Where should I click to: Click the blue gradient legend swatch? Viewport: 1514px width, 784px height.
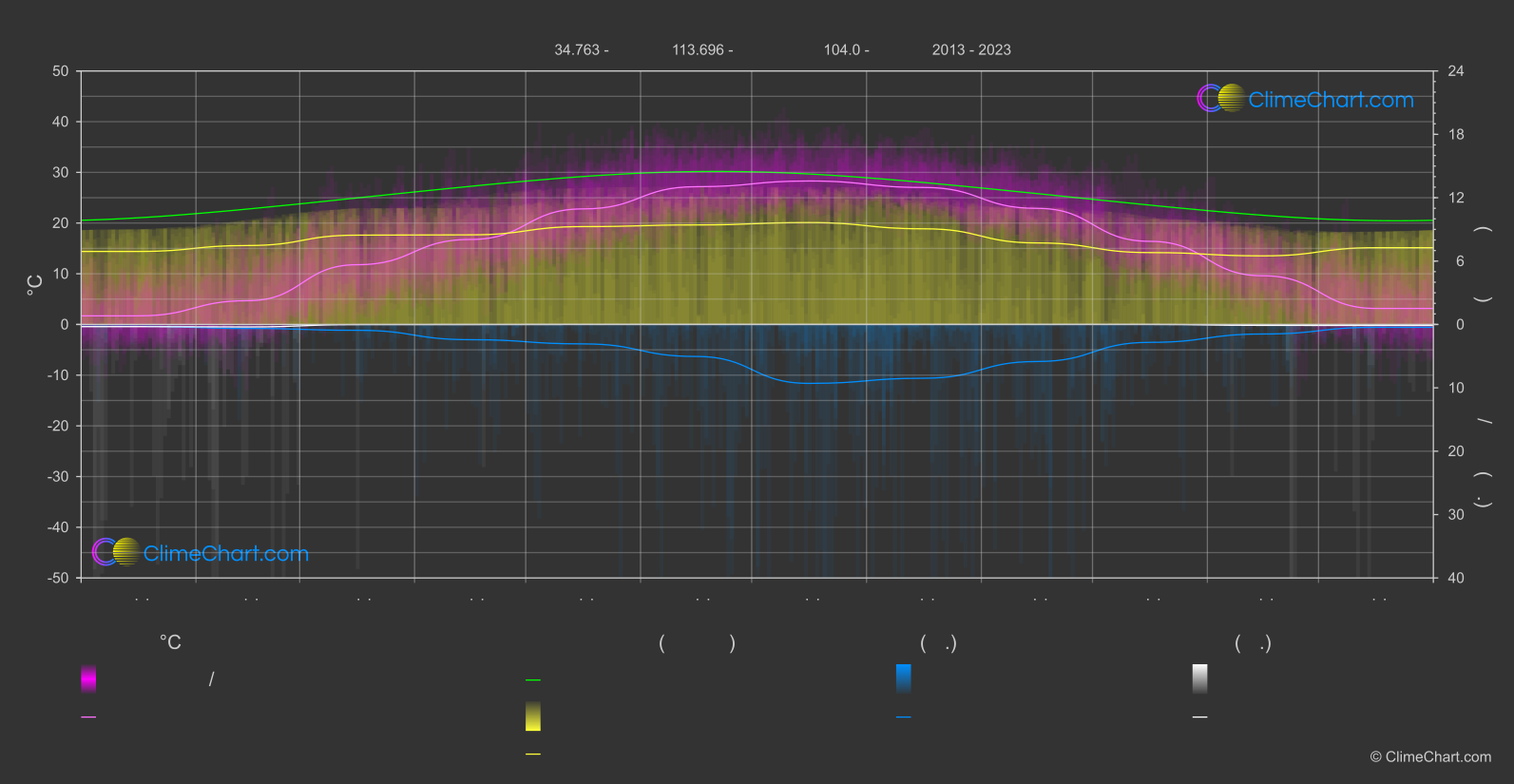(x=903, y=679)
